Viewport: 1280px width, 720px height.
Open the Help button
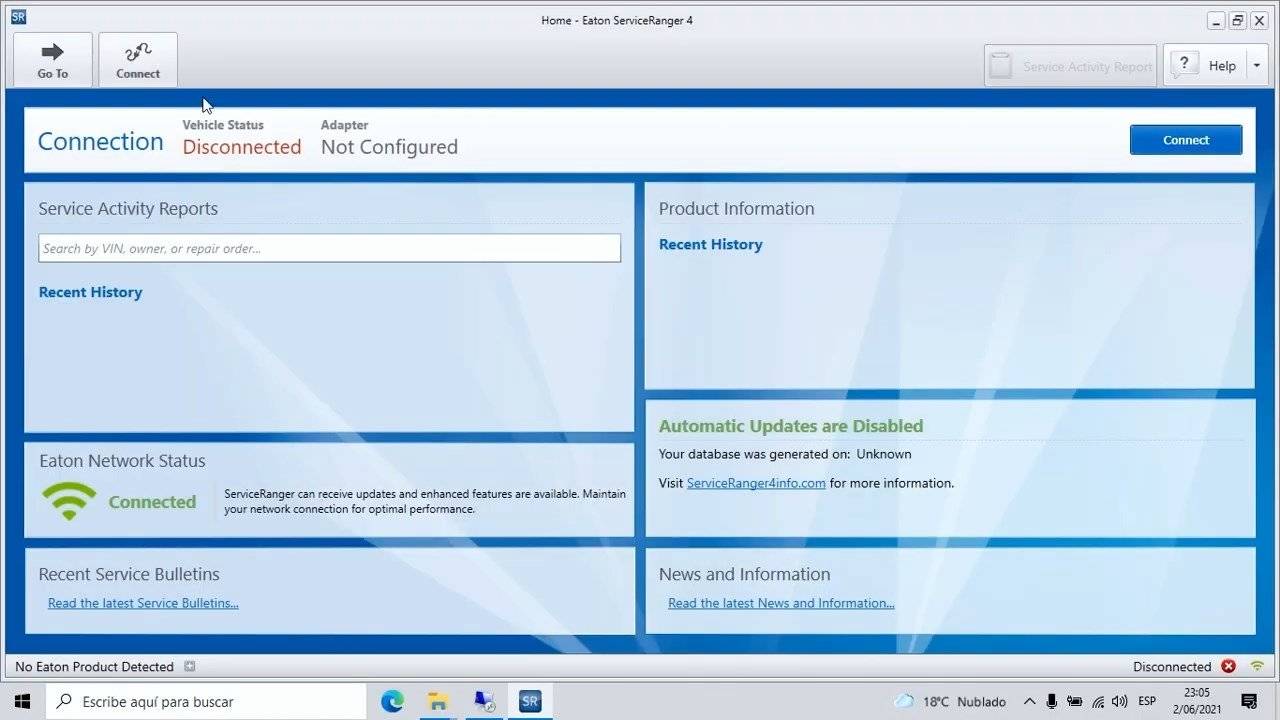tap(1205, 65)
